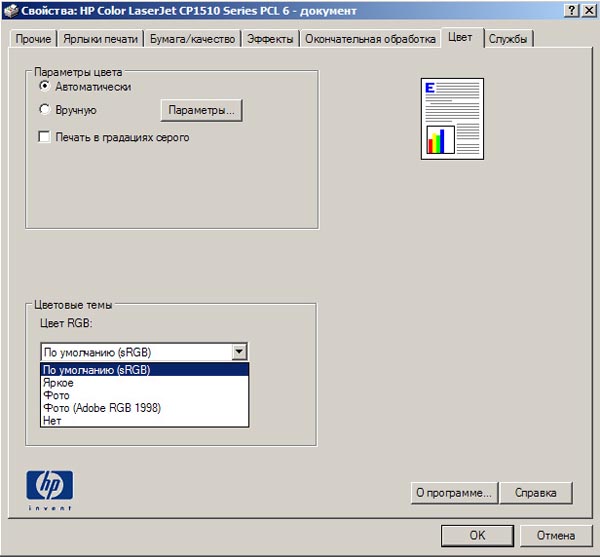This screenshot has width=600, height=557.
Task: Click the О программе... button
Action: coord(454,493)
